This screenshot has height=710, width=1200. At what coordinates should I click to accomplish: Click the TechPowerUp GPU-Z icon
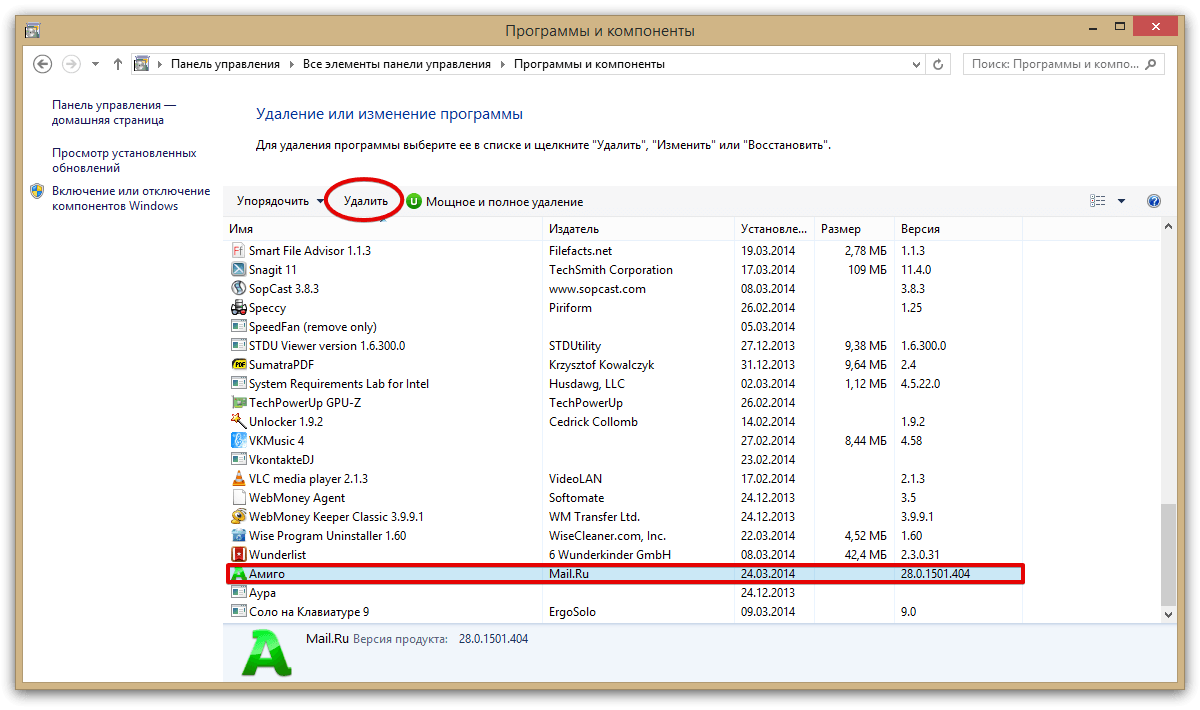click(238, 403)
